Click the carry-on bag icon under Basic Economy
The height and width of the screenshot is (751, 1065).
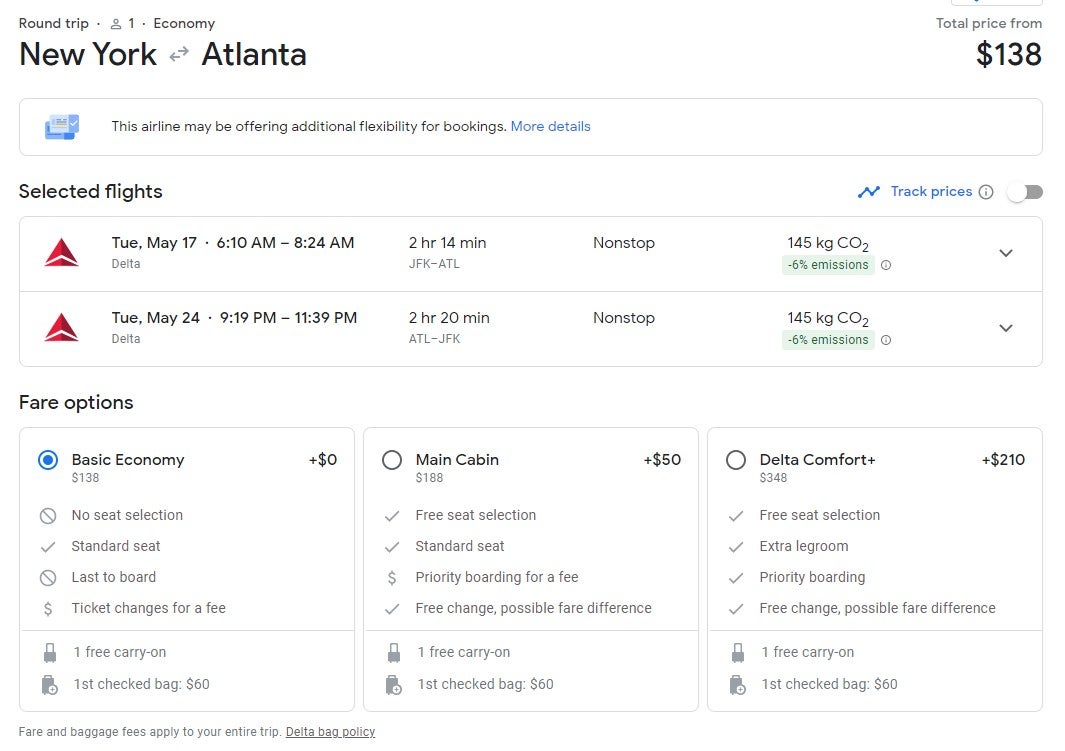tap(48, 651)
